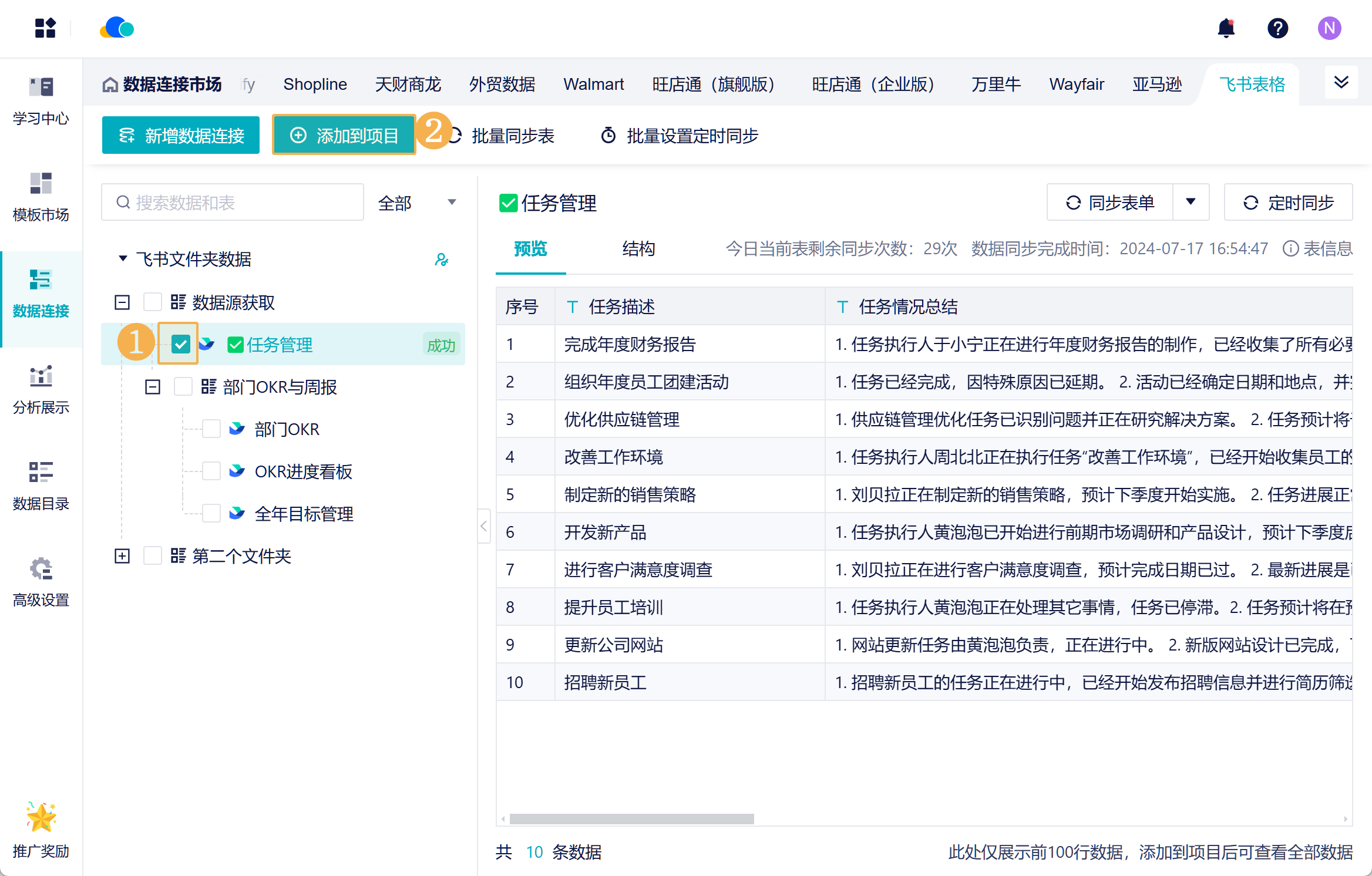This screenshot has width=1372, height=876.
Task: Open 分析展示 in sidebar
Action: pyautogui.click(x=41, y=390)
